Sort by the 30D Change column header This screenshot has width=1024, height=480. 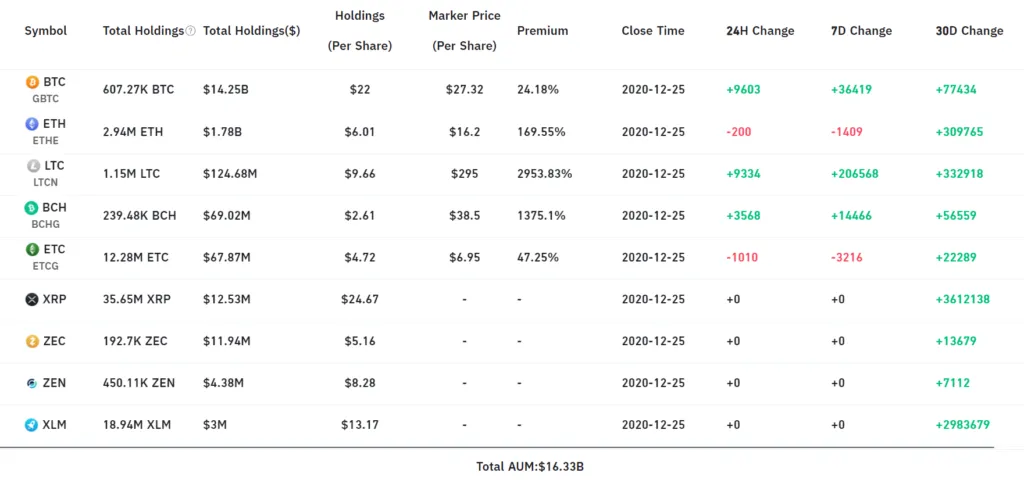(969, 31)
